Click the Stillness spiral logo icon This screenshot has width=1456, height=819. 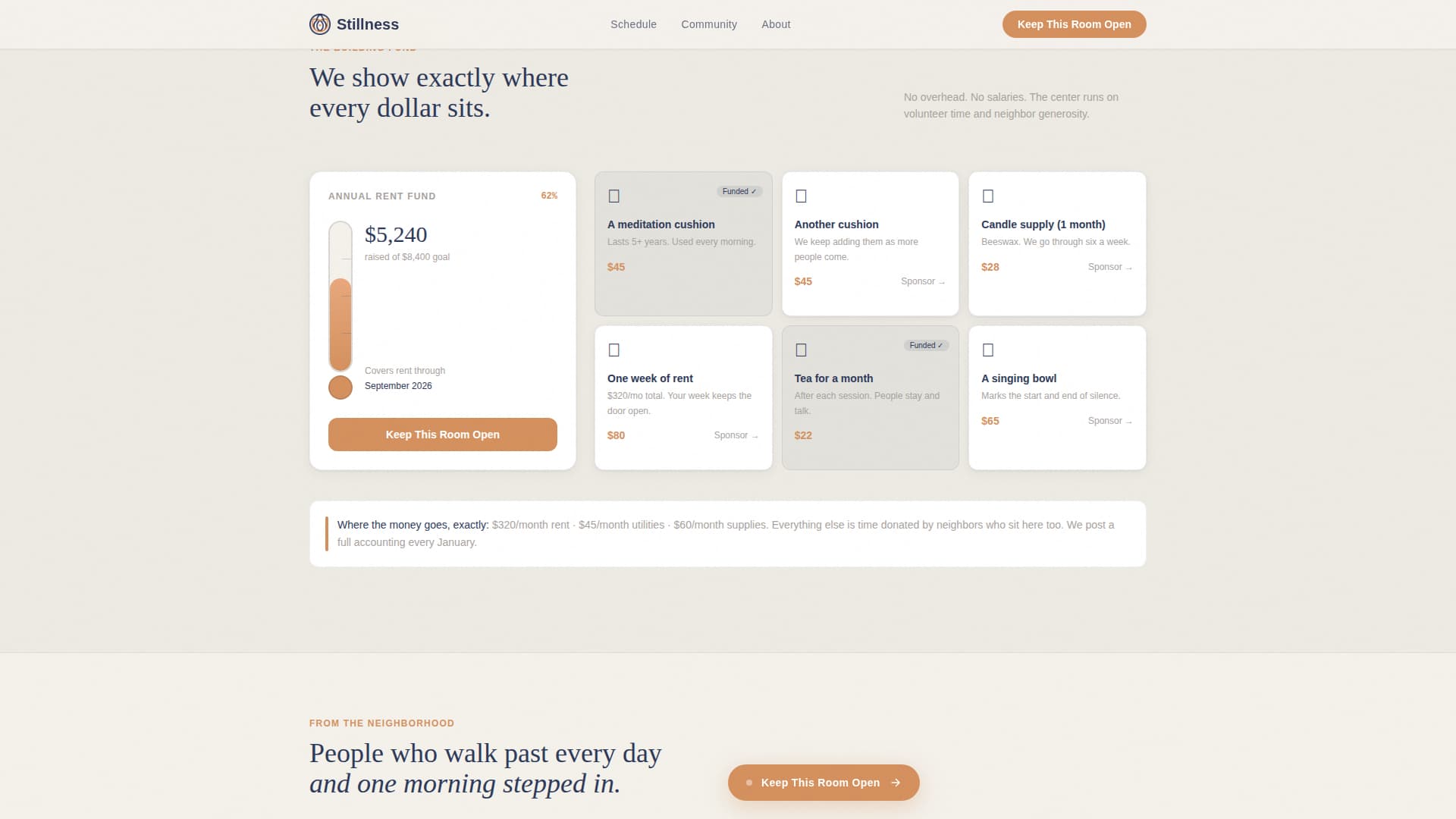(321, 24)
